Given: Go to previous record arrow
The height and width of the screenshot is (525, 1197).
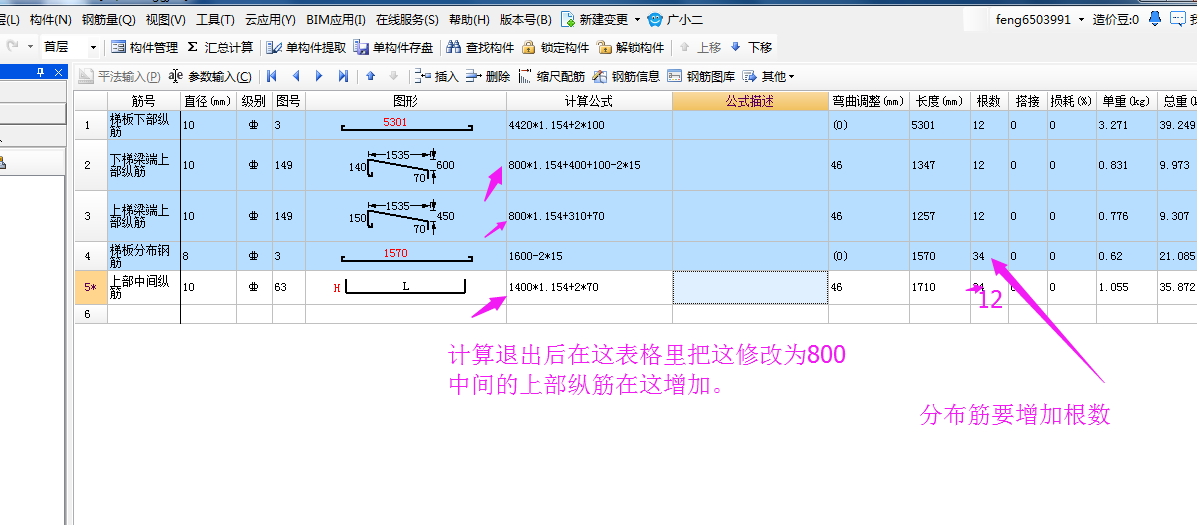Looking at the screenshot, I should (296, 76).
